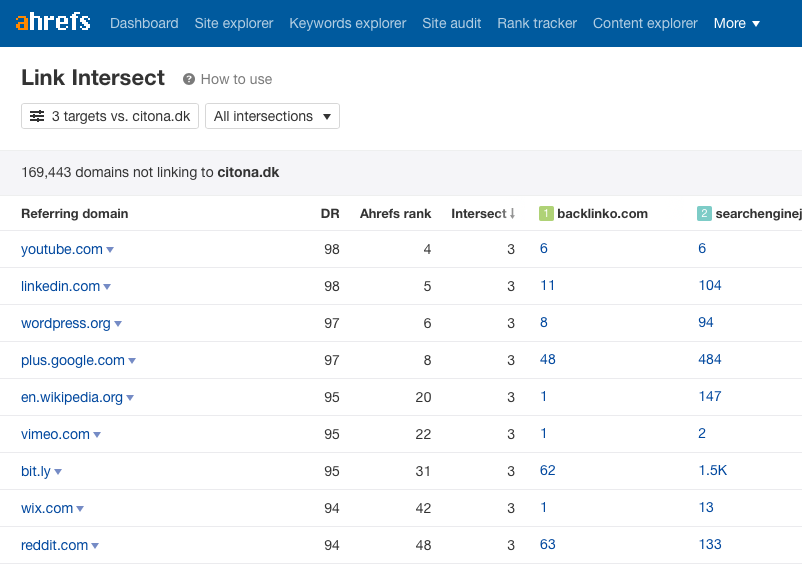Image resolution: width=802 pixels, height=564 pixels.
Task: Expand the en.wikipedia.org dropdown arrow
Action: coord(130,398)
